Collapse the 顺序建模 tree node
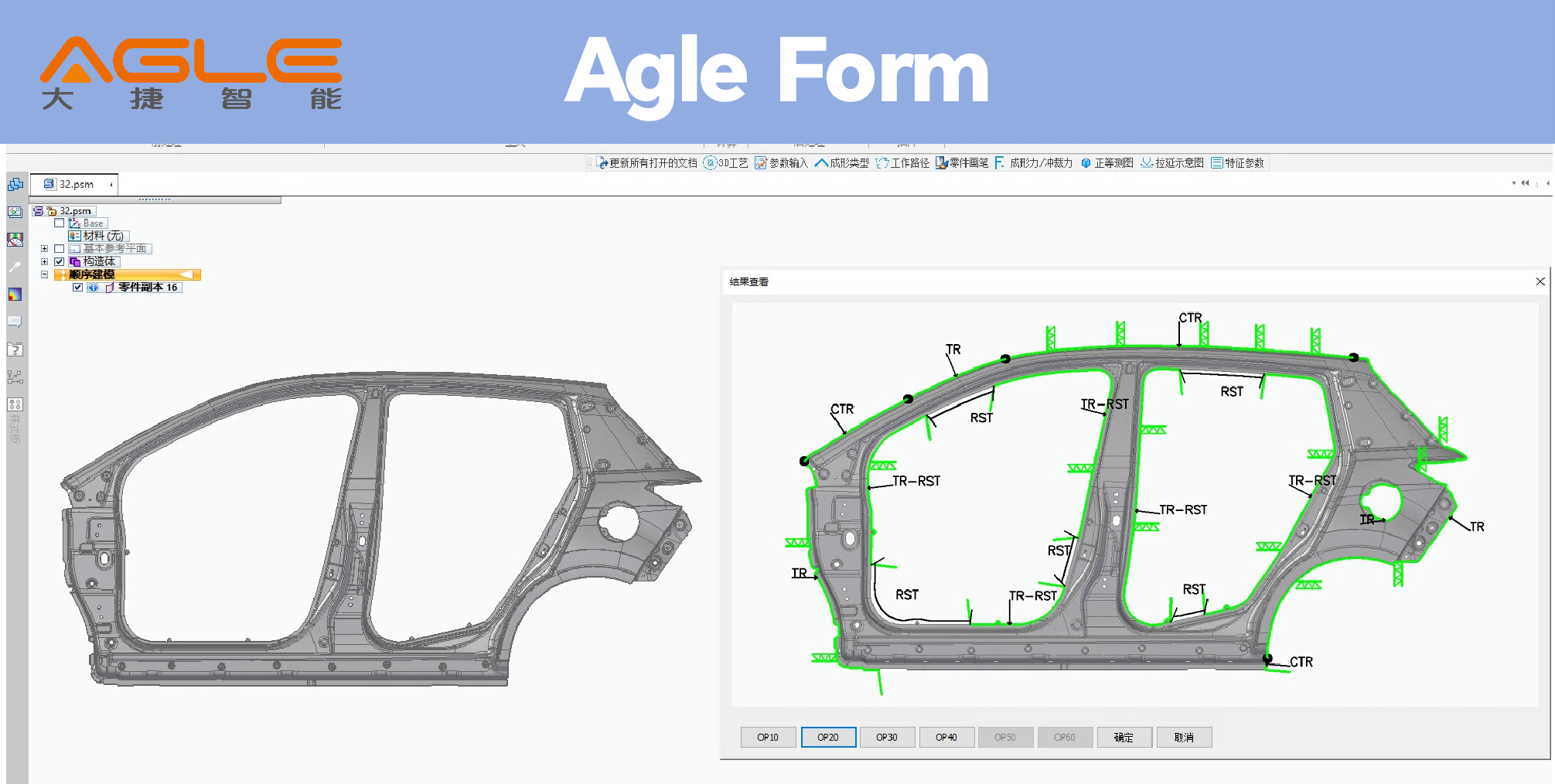The image size is (1555, 784). [x=44, y=274]
